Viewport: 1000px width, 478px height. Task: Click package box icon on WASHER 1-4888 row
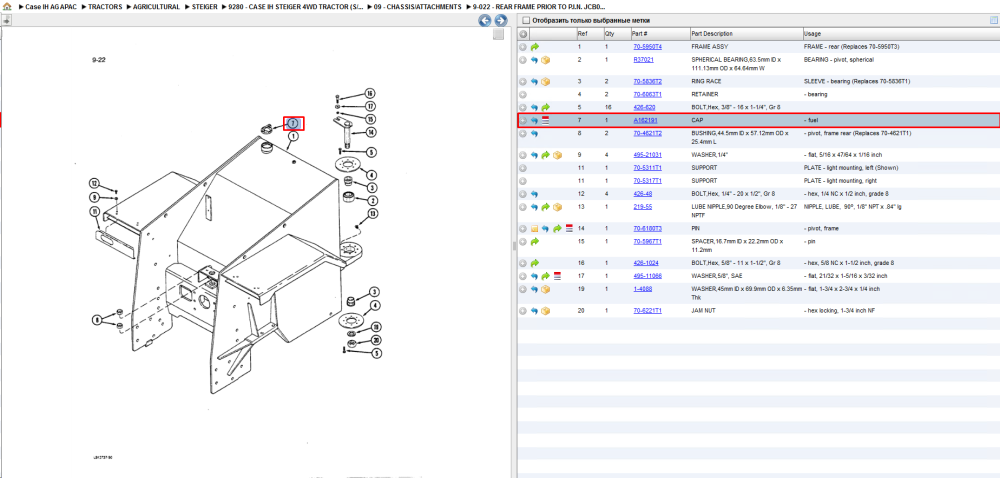pos(546,289)
